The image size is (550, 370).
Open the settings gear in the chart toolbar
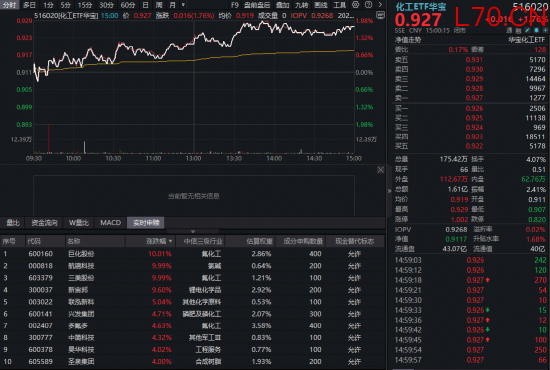point(356,5)
